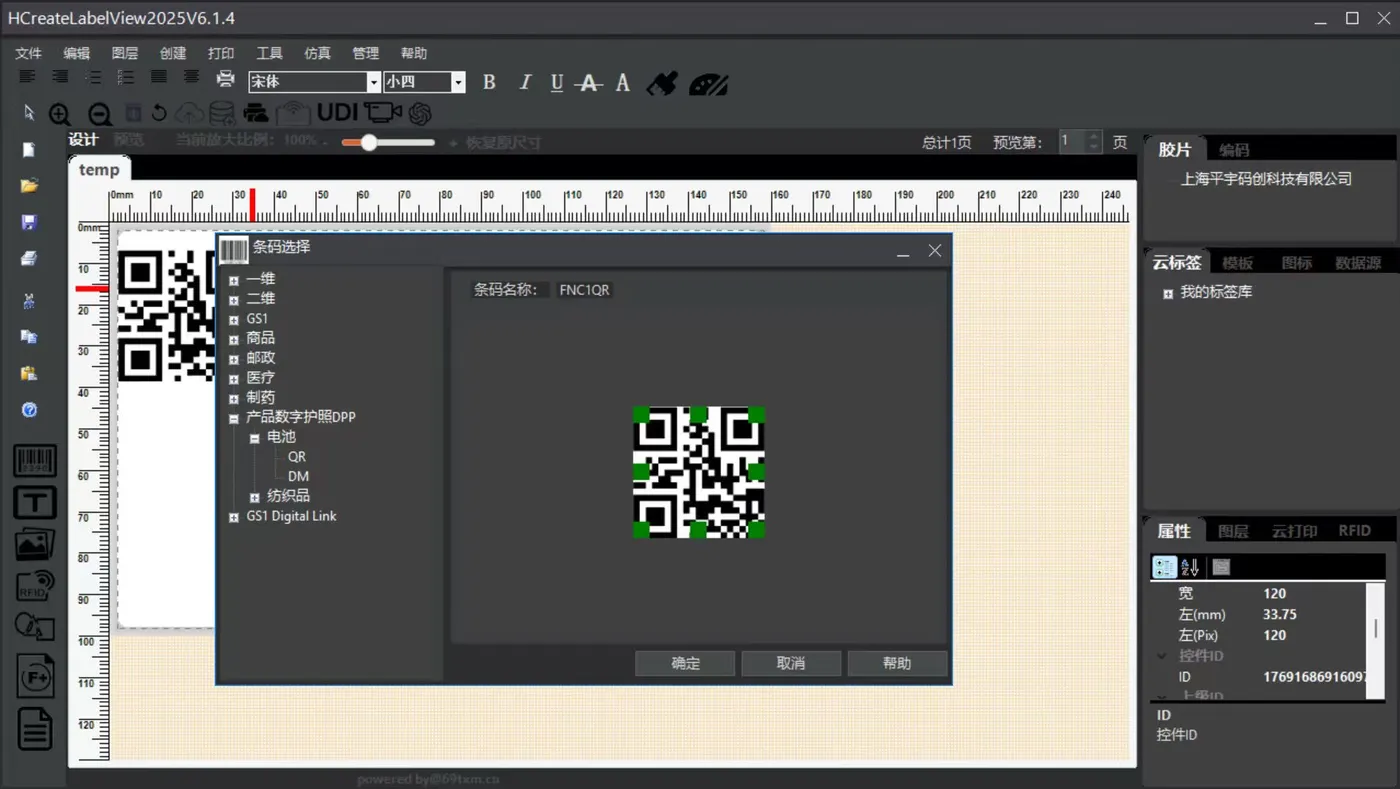Viewport: 1400px width, 789px height.
Task: Open the 文件 menu
Action: [28, 53]
